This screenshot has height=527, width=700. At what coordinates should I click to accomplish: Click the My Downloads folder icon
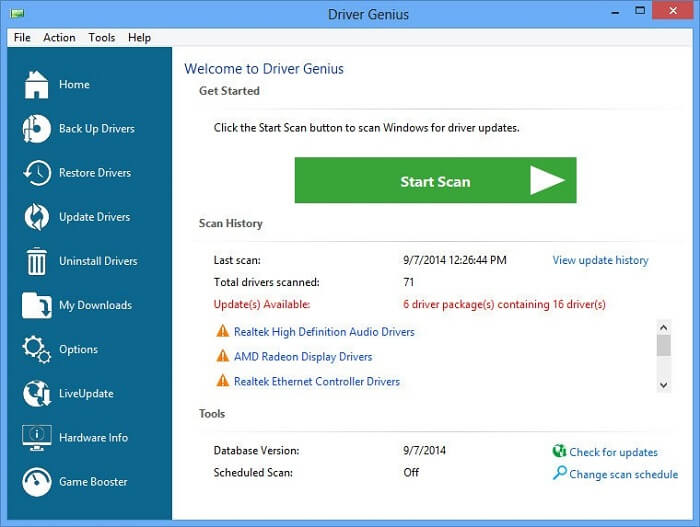(37, 305)
